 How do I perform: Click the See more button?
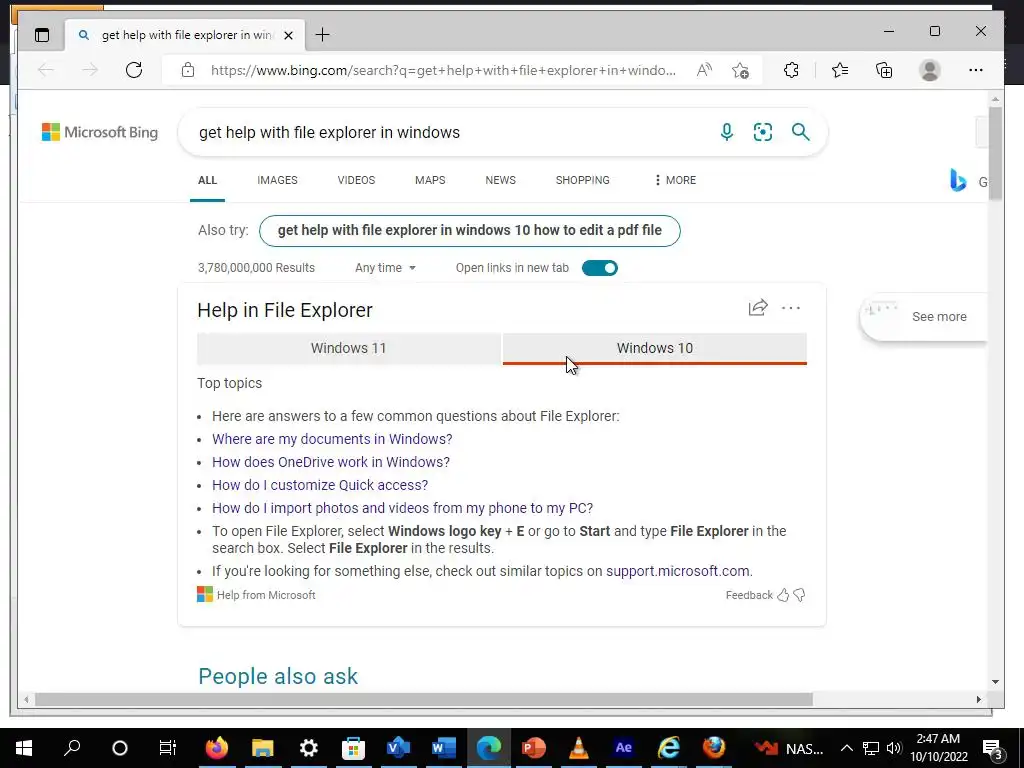tap(923, 317)
